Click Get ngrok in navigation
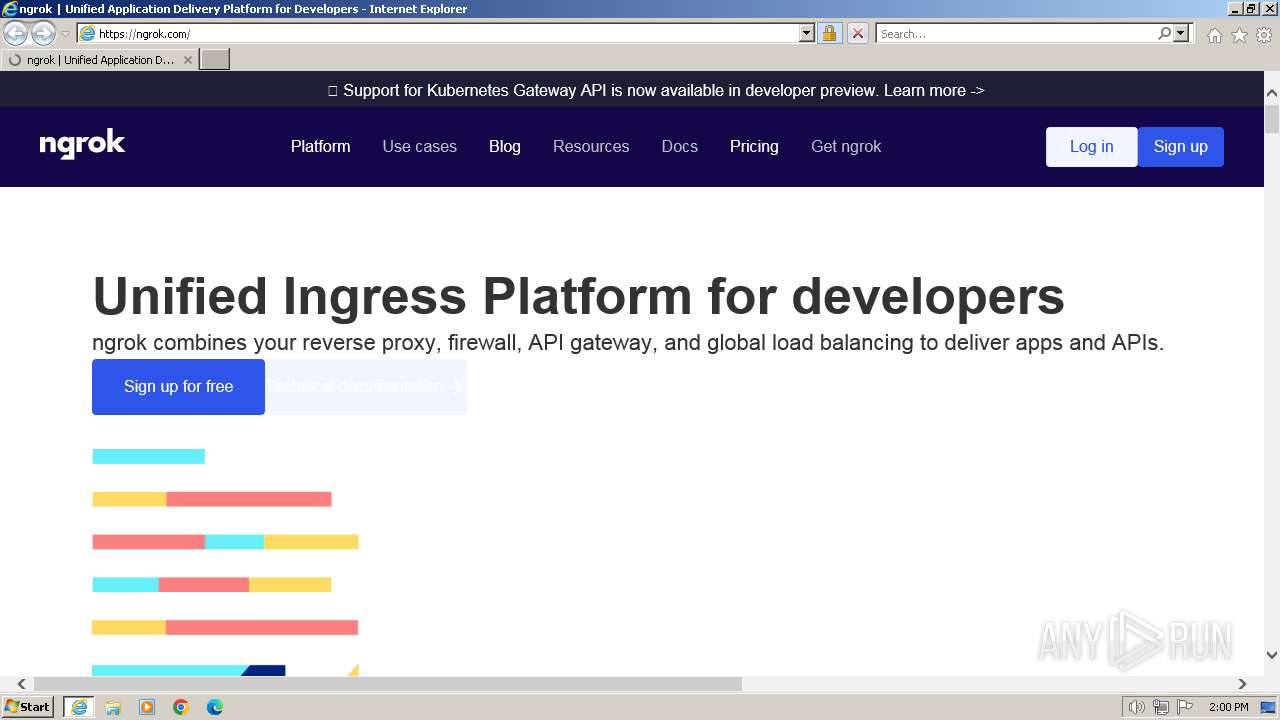Screen dimensions: 1280x720 click(x=846, y=146)
